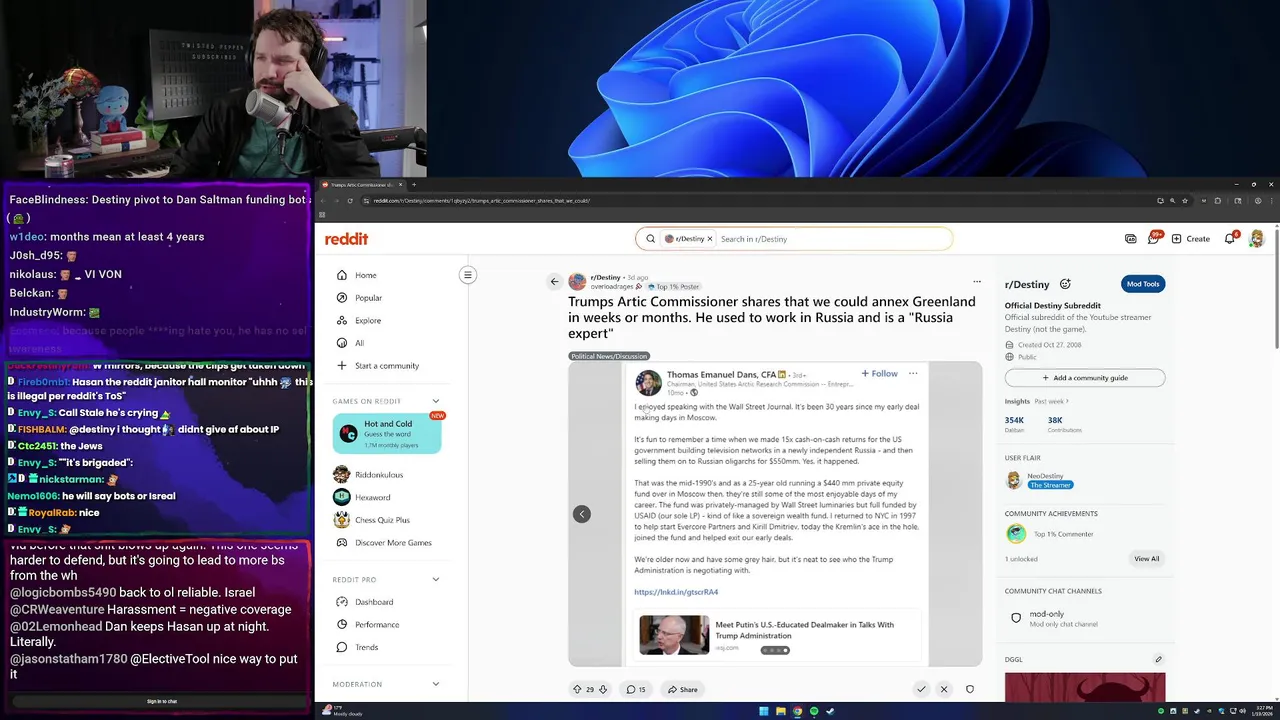
Task: Open the user avatar menu
Action: (1256, 239)
